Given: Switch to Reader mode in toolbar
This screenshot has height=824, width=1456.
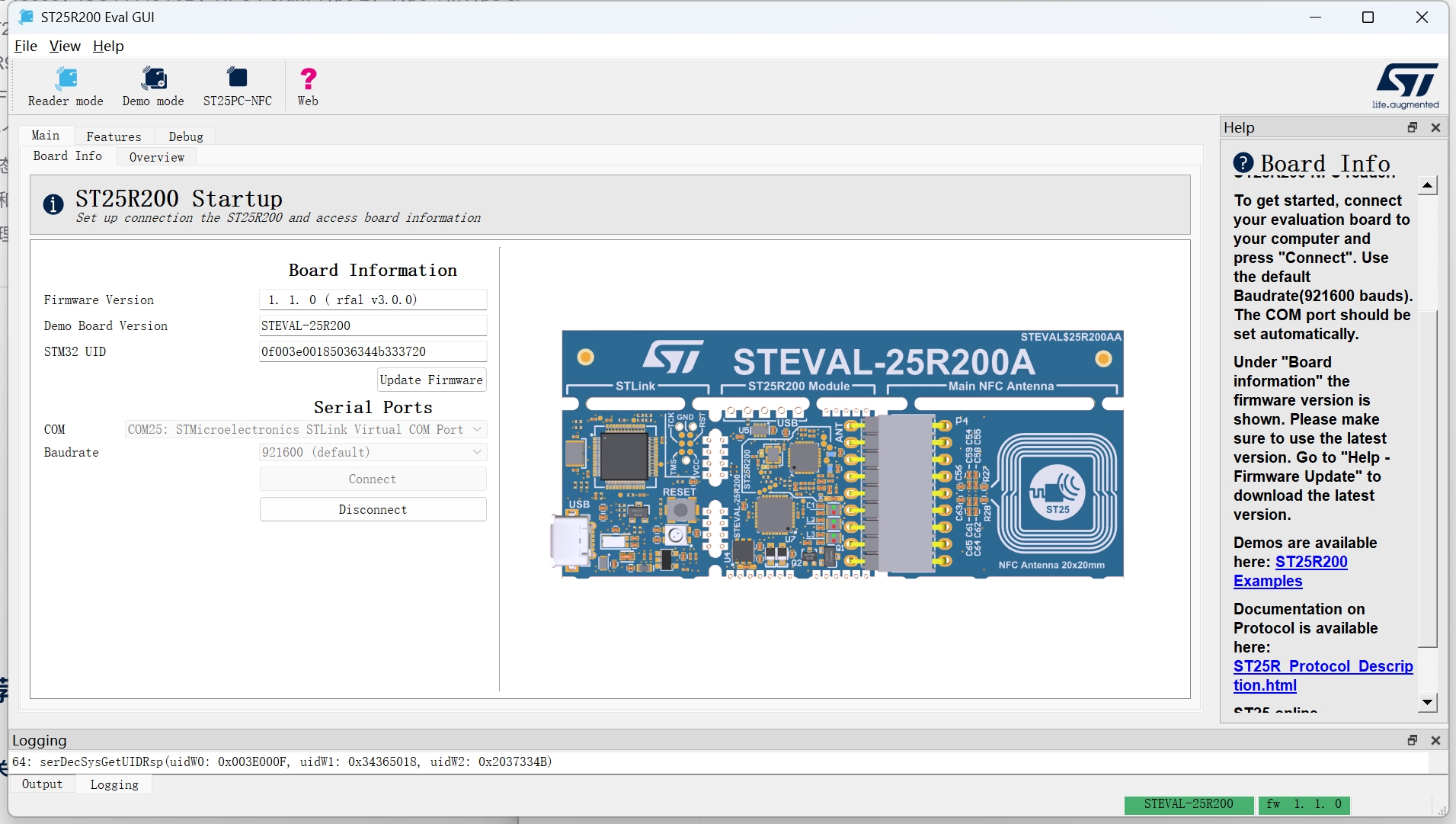Looking at the screenshot, I should point(66,87).
